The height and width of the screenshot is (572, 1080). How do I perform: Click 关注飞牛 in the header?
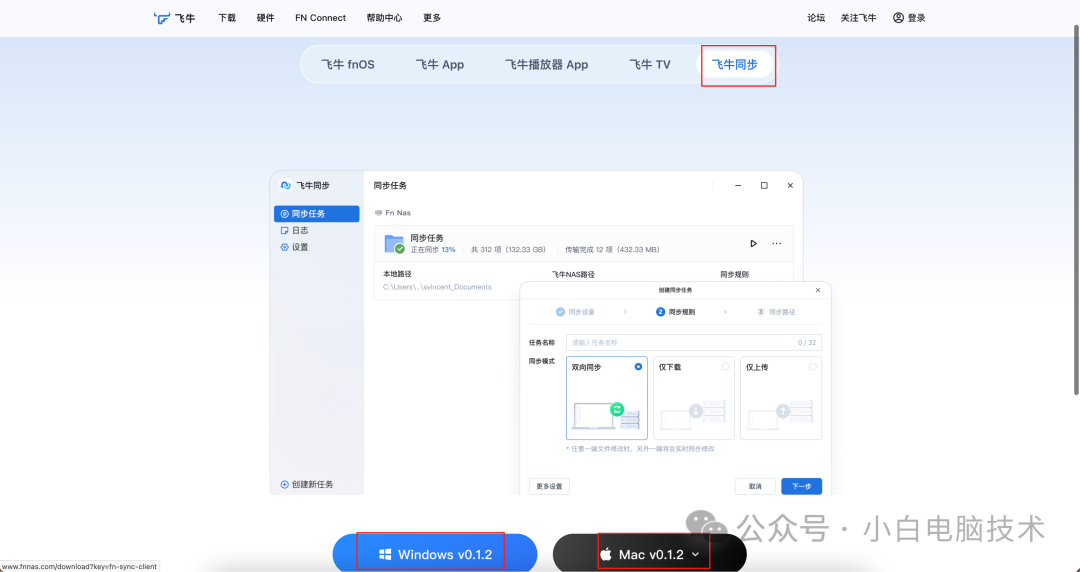coord(858,18)
